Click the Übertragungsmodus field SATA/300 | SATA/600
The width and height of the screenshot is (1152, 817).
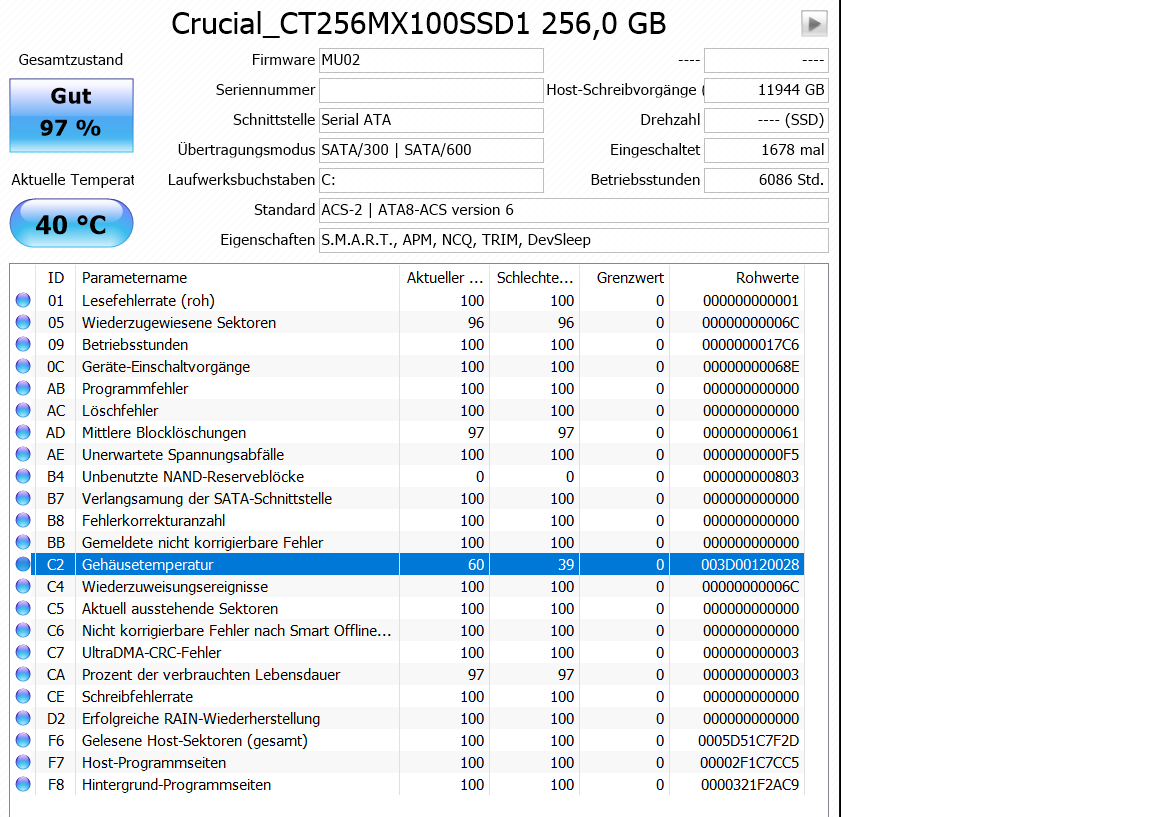point(431,150)
